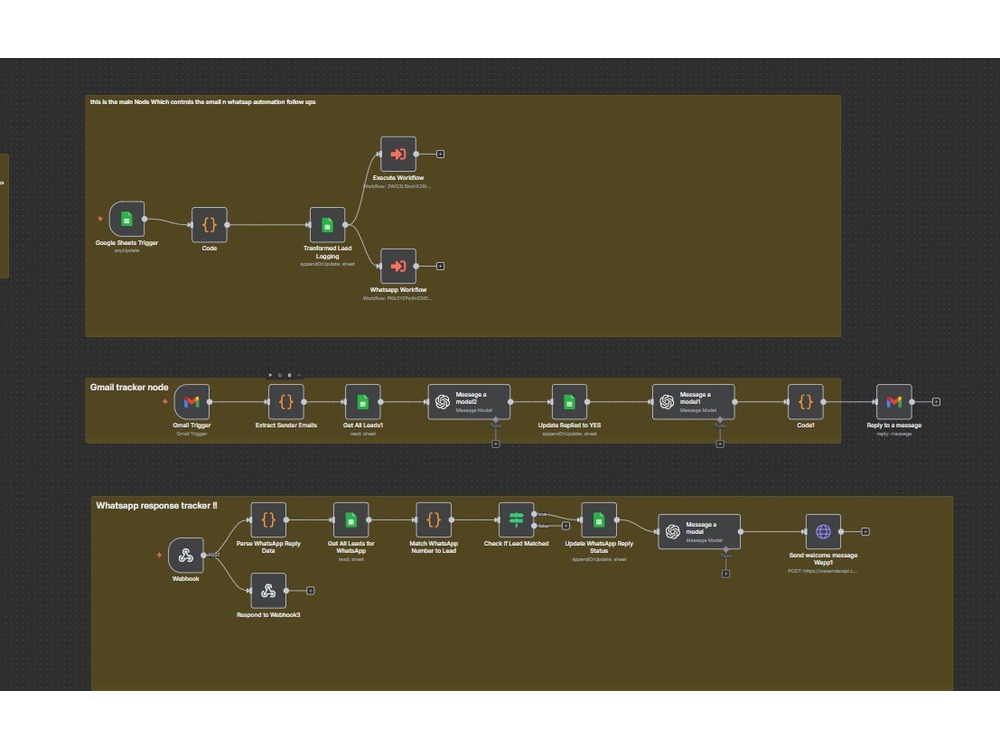Add node after Send welcome message Wapp1
This screenshot has height=750, width=1000.
coord(865,531)
